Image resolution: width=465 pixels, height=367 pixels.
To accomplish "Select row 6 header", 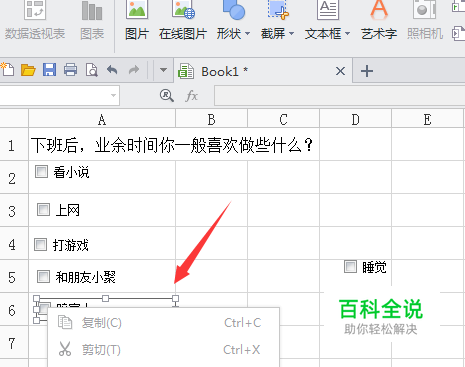I will click(14, 309).
